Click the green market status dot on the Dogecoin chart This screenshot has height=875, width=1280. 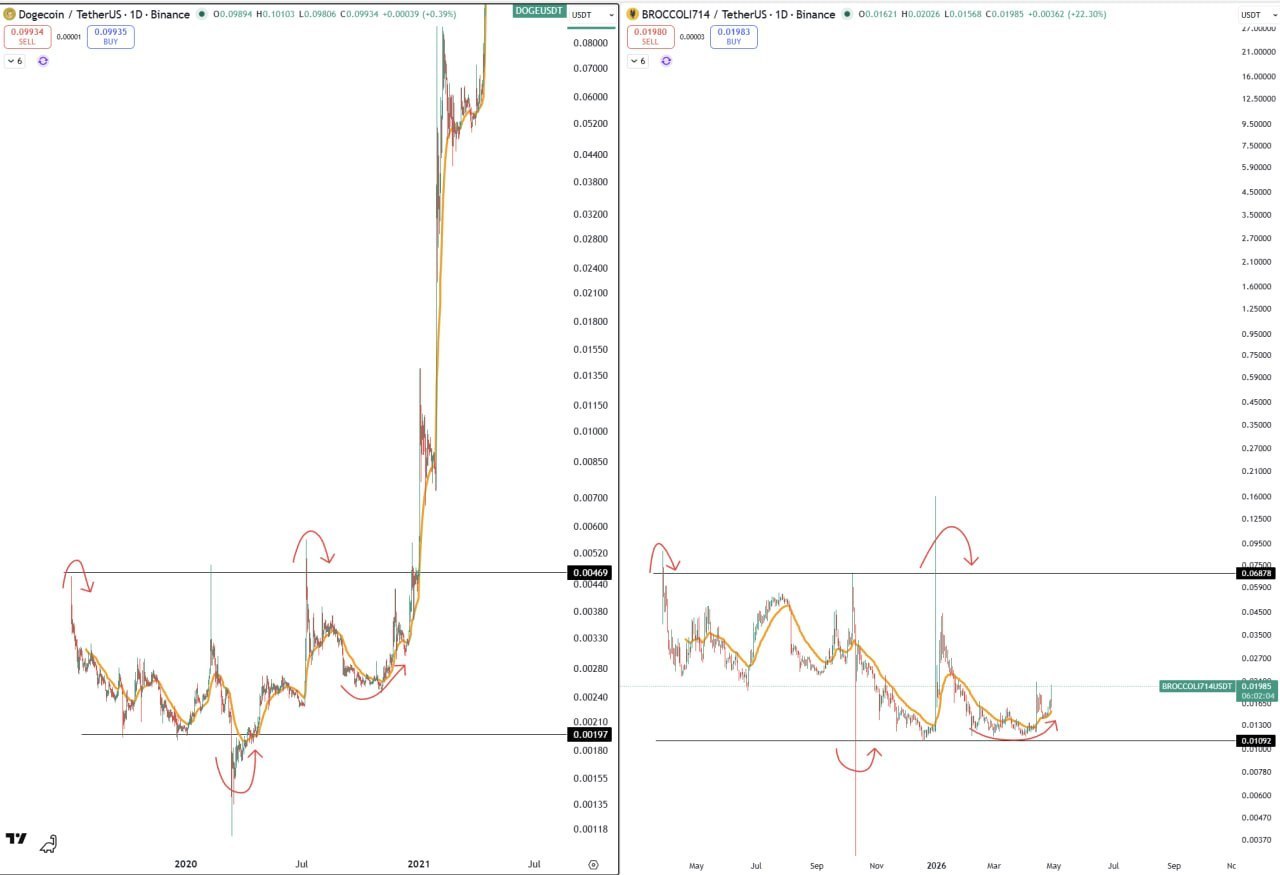click(202, 14)
